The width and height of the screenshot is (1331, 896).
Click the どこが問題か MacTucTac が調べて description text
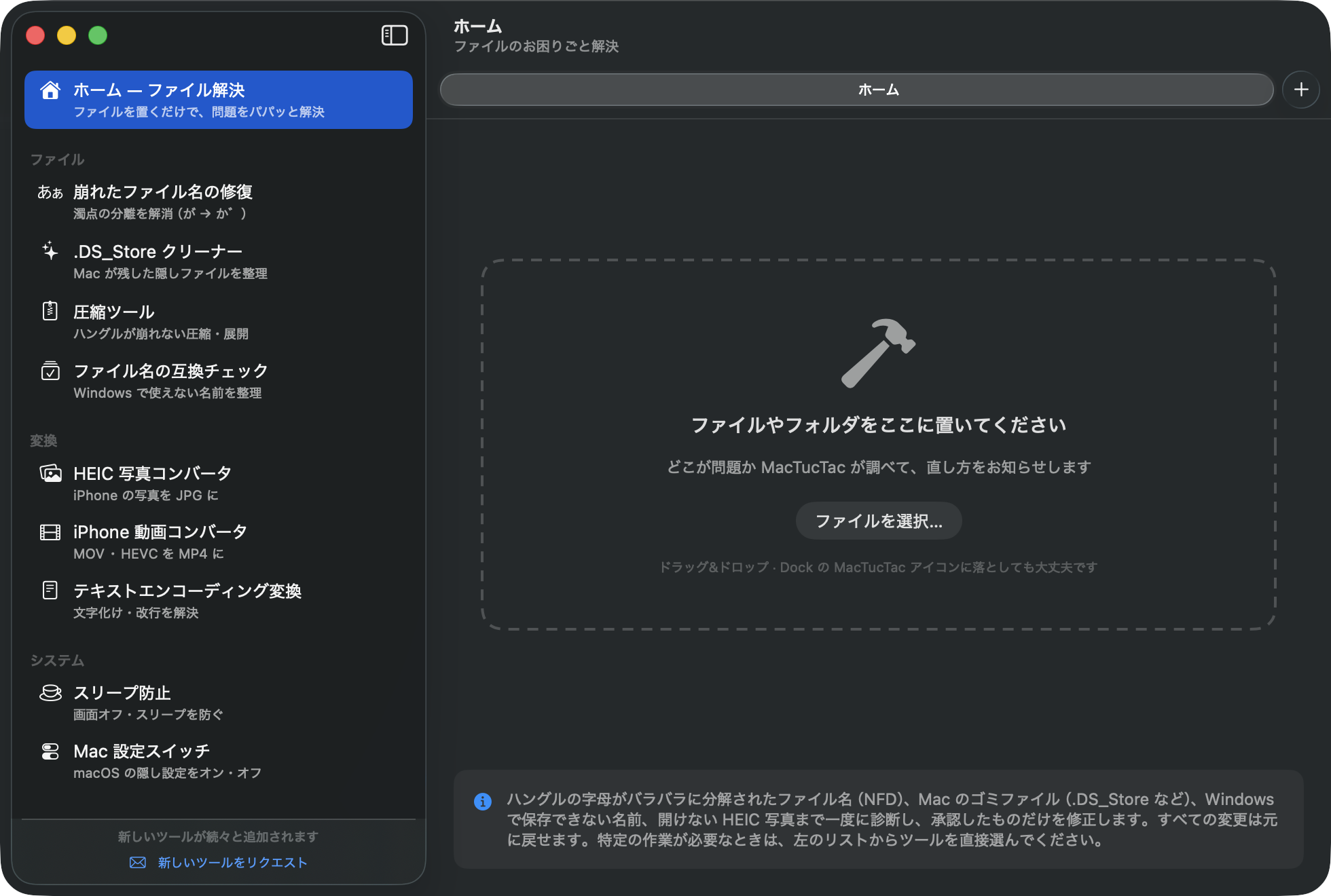879,467
